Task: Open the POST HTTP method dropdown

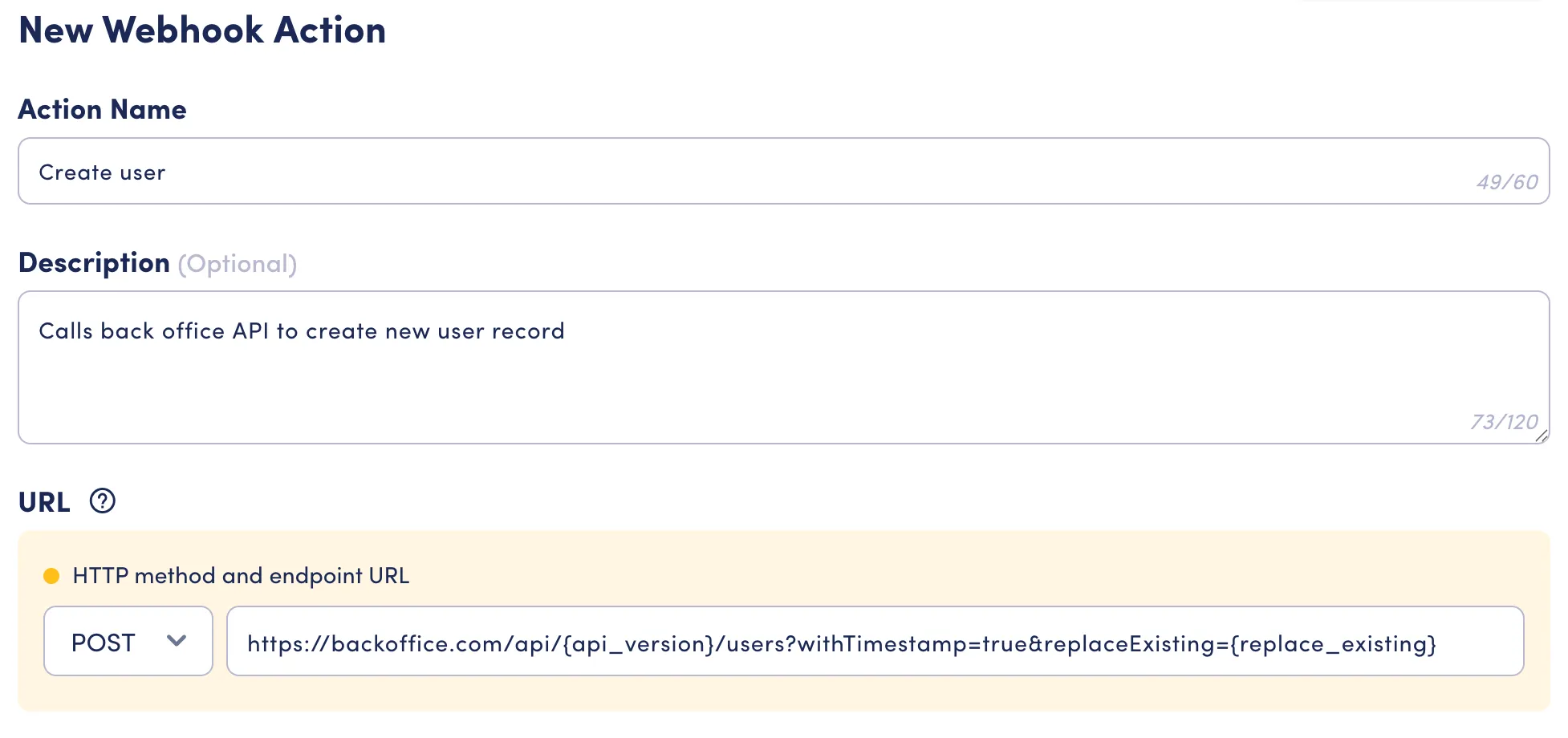Action: click(x=128, y=641)
